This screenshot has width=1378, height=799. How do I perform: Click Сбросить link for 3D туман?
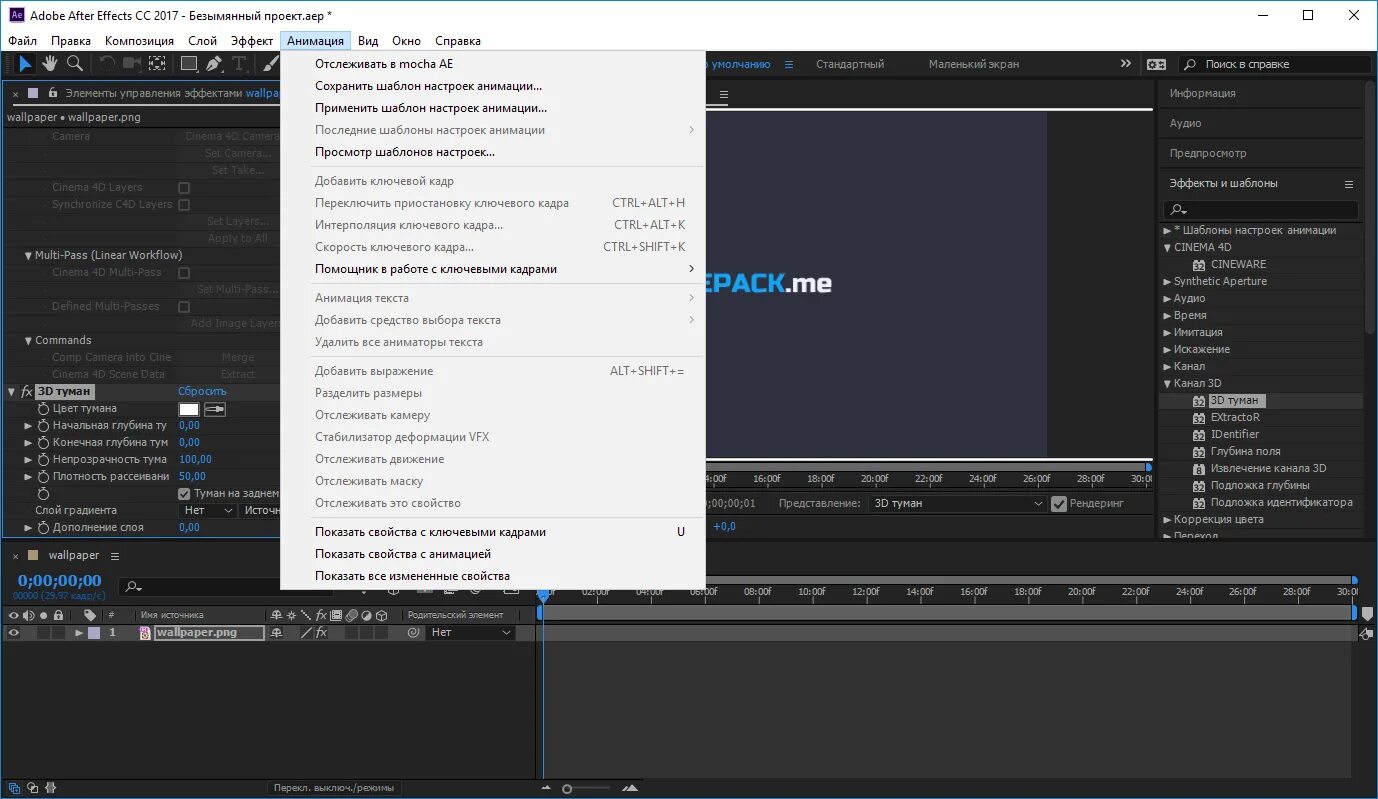pyautogui.click(x=202, y=392)
